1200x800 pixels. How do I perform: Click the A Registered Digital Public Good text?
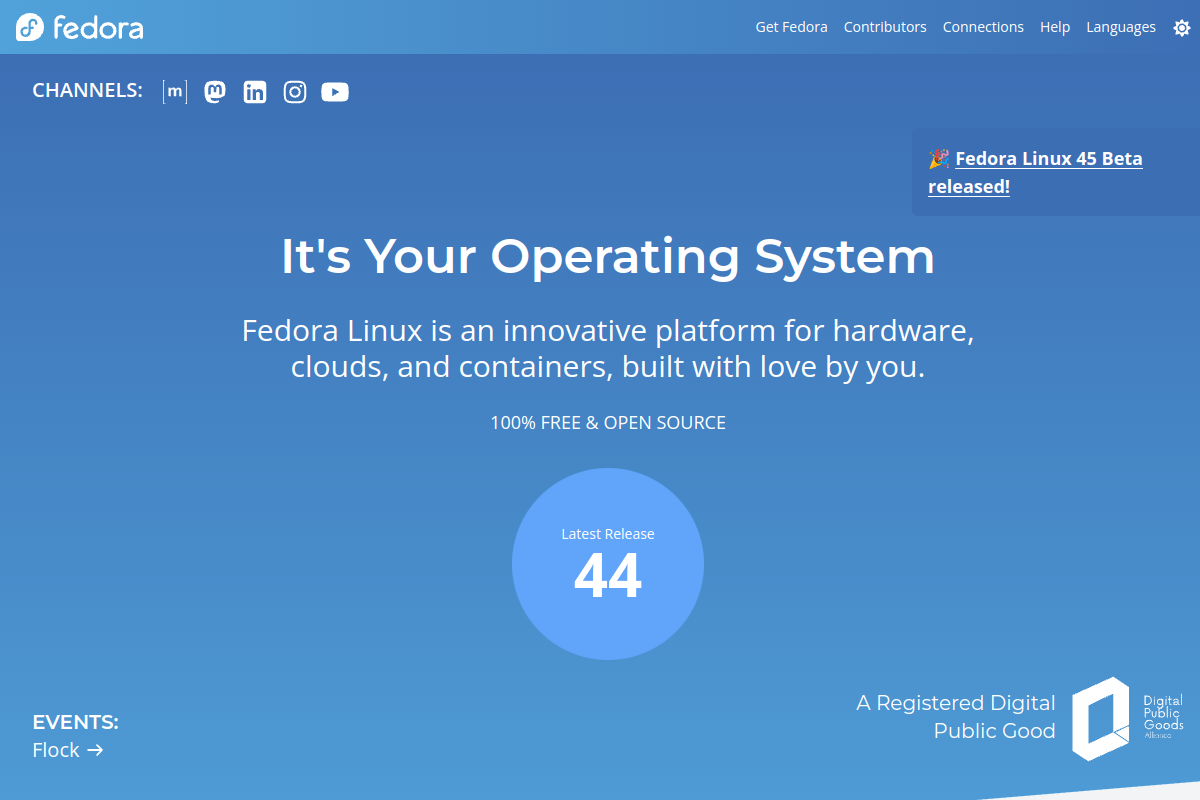click(x=956, y=717)
